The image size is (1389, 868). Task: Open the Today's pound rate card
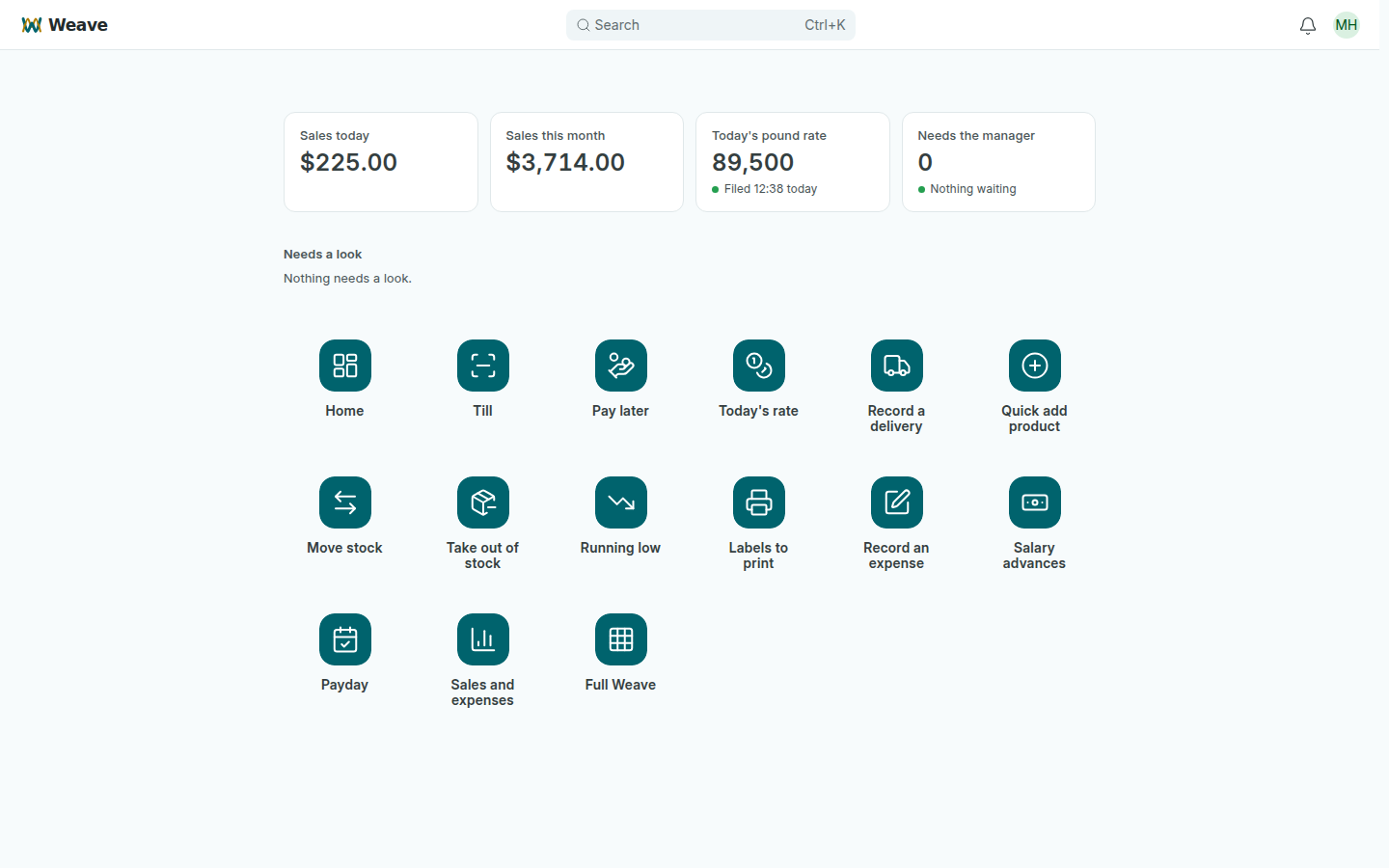pos(793,162)
